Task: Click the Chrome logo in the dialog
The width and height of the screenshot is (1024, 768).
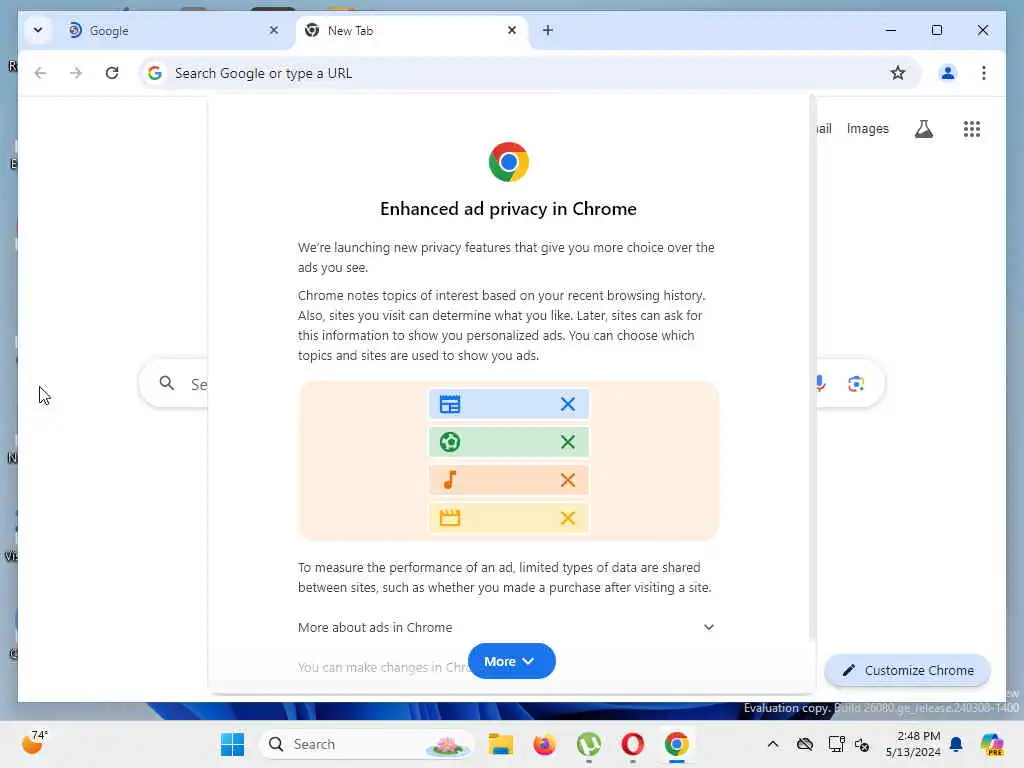Action: [509, 162]
